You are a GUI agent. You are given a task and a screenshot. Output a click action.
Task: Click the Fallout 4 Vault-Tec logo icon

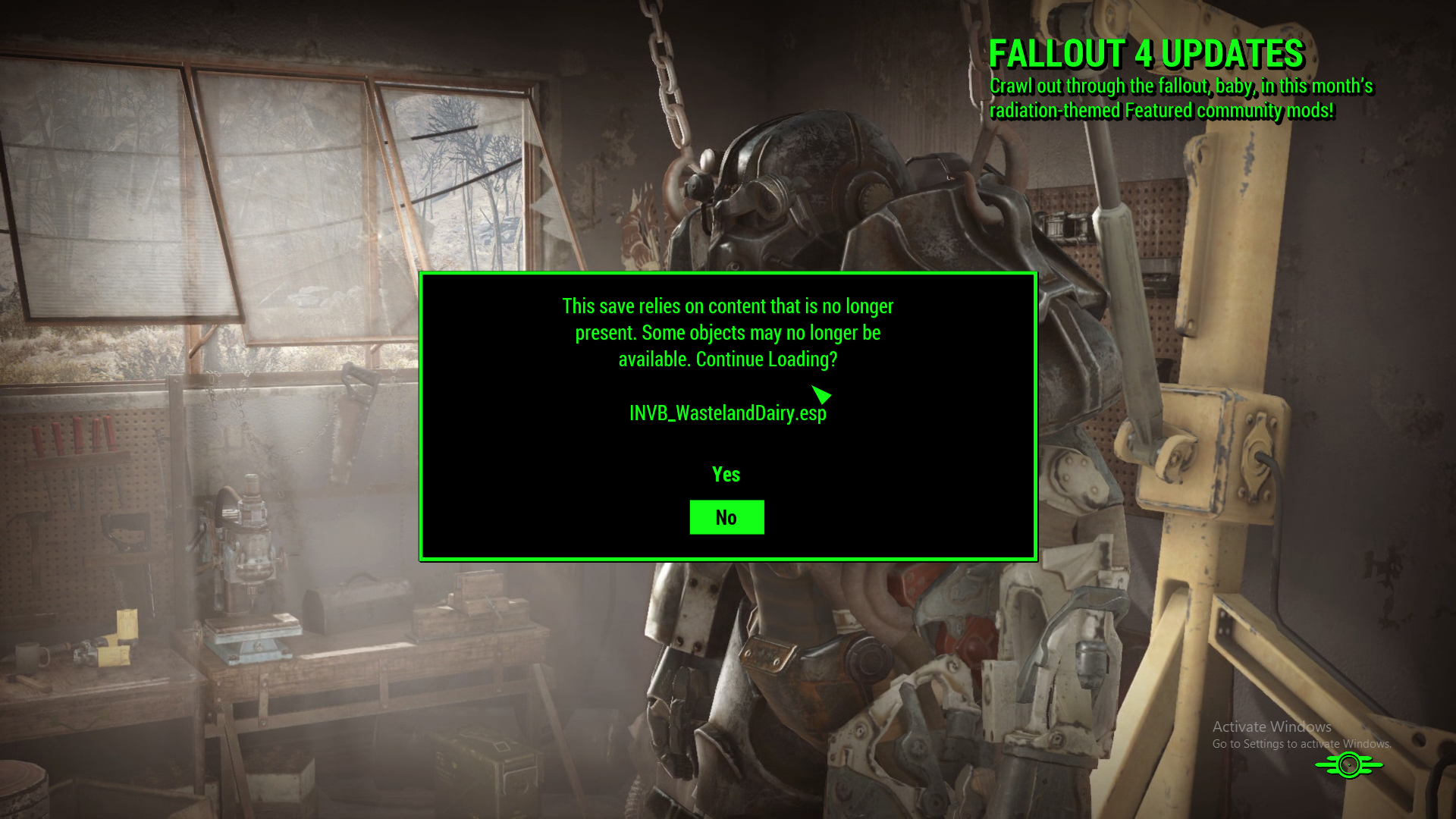pos(1349,764)
